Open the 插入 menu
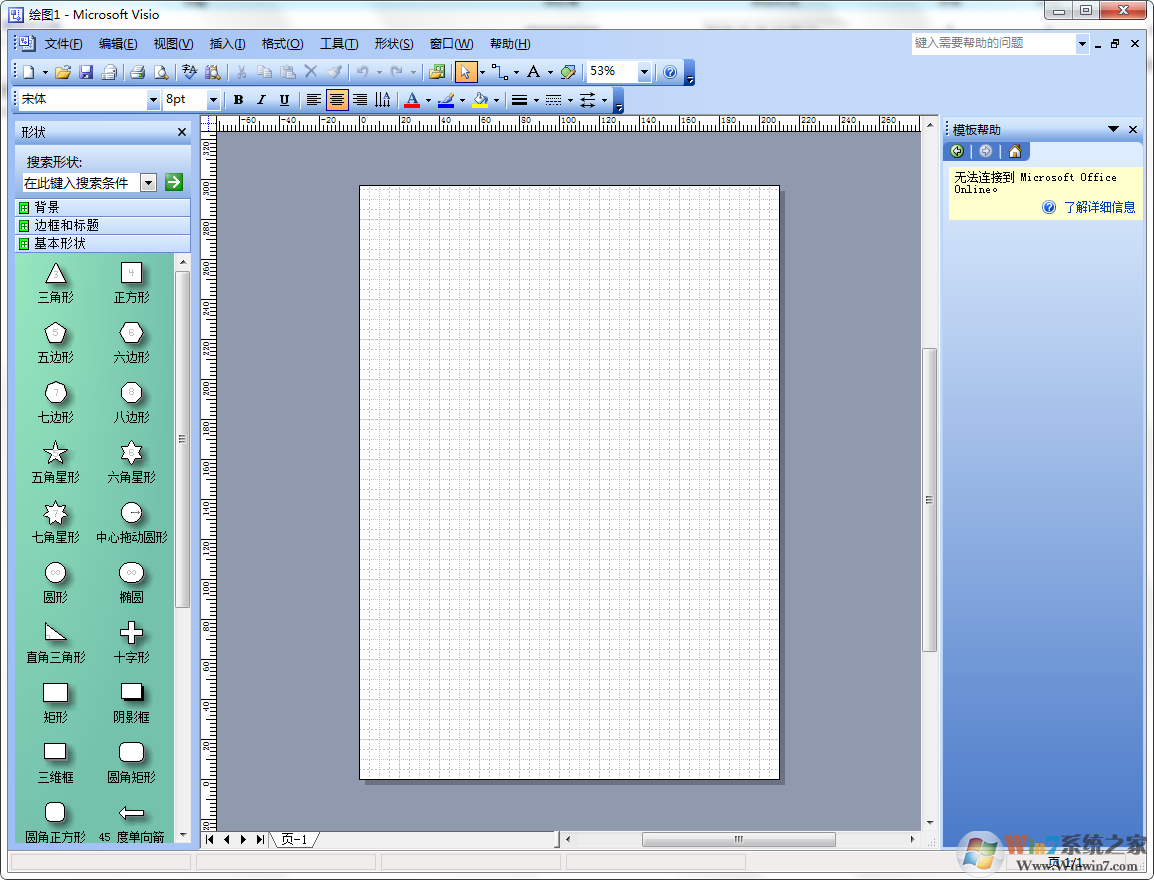Image resolution: width=1154 pixels, height=880 pixels. 226,43
